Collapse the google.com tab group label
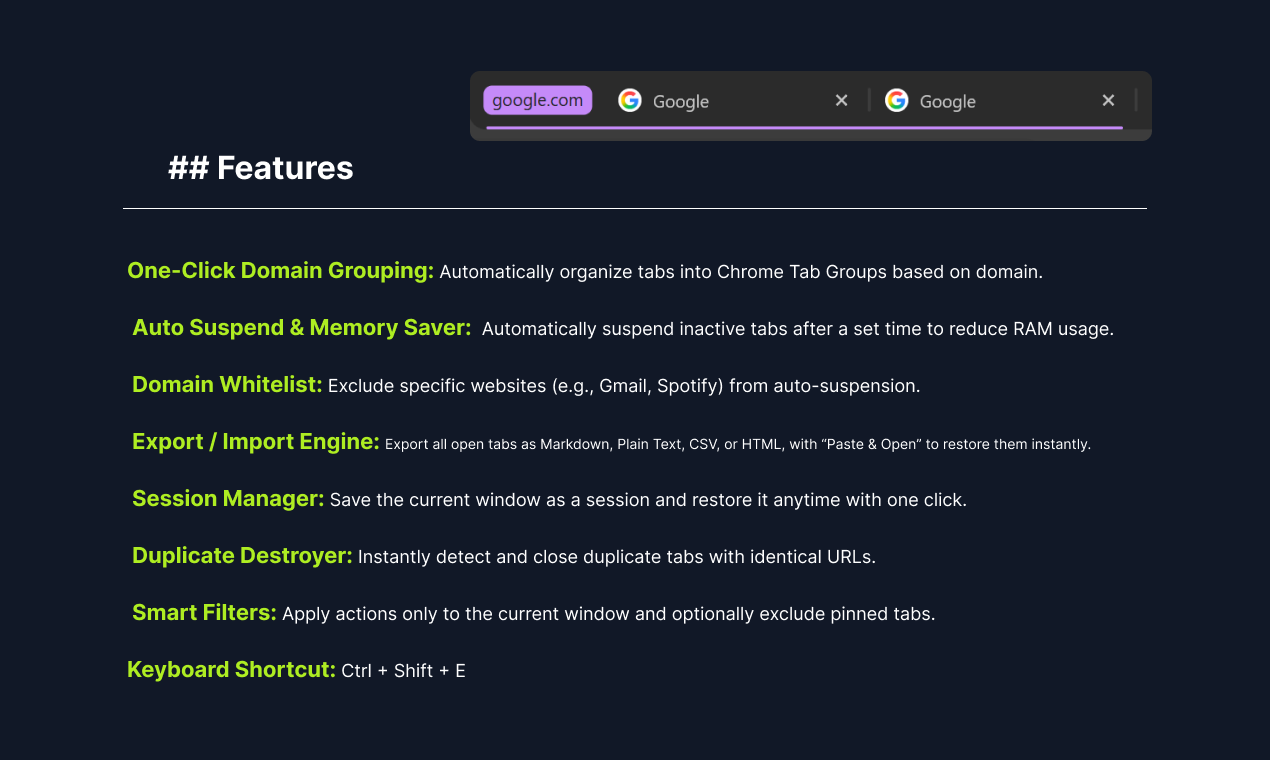Image resolution: width=1270 pixels, height=760 pixels. 538,100
